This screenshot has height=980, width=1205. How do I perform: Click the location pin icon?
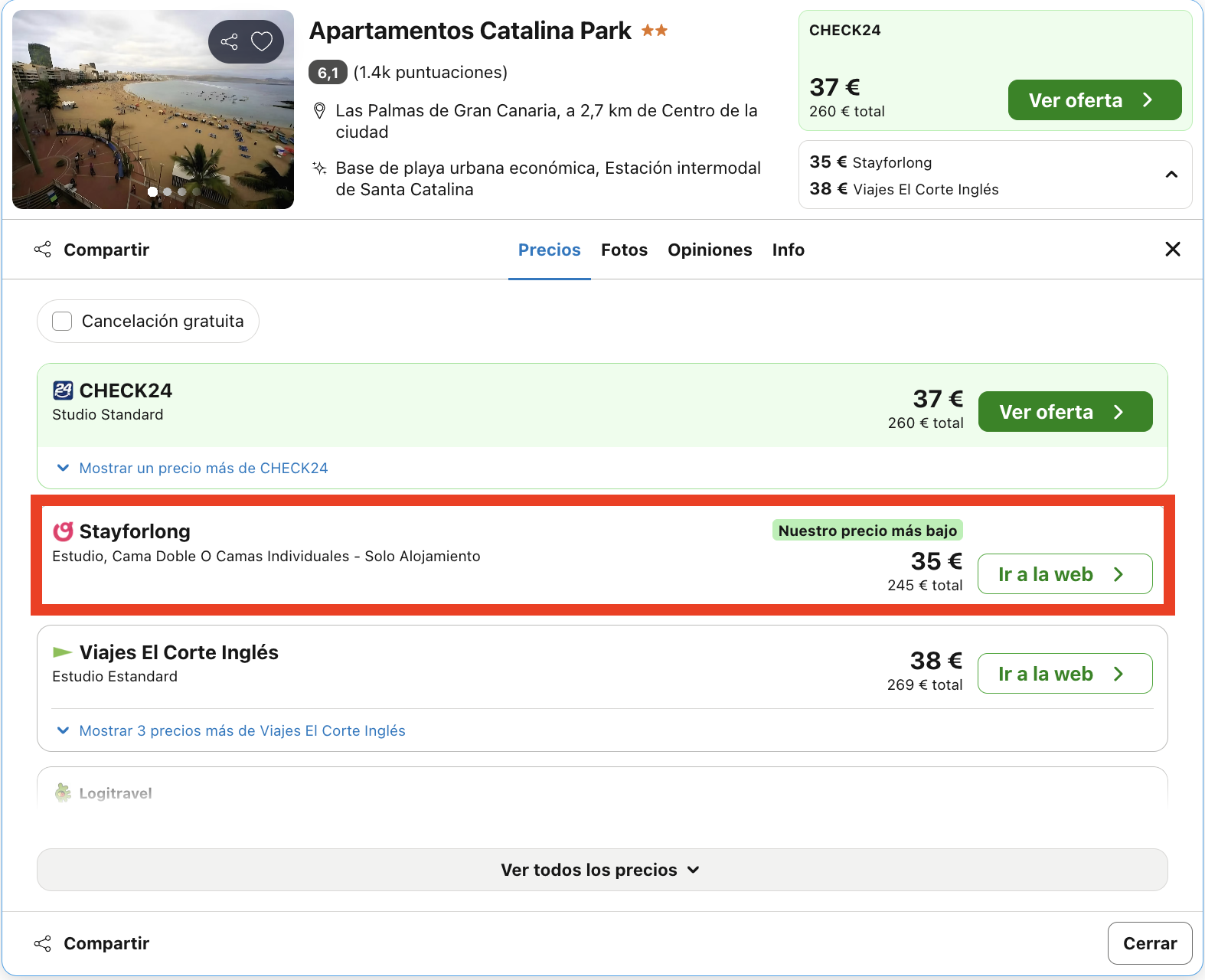point(320,111)
